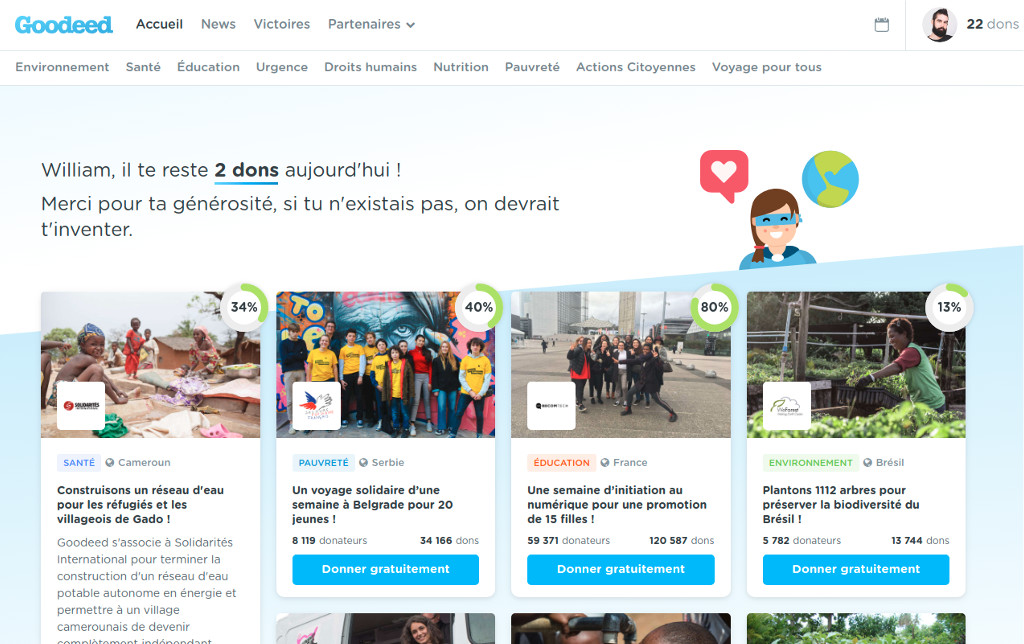1024x644 pixels.
Task: Click the Goodeed logo
Action: point(63,25)
